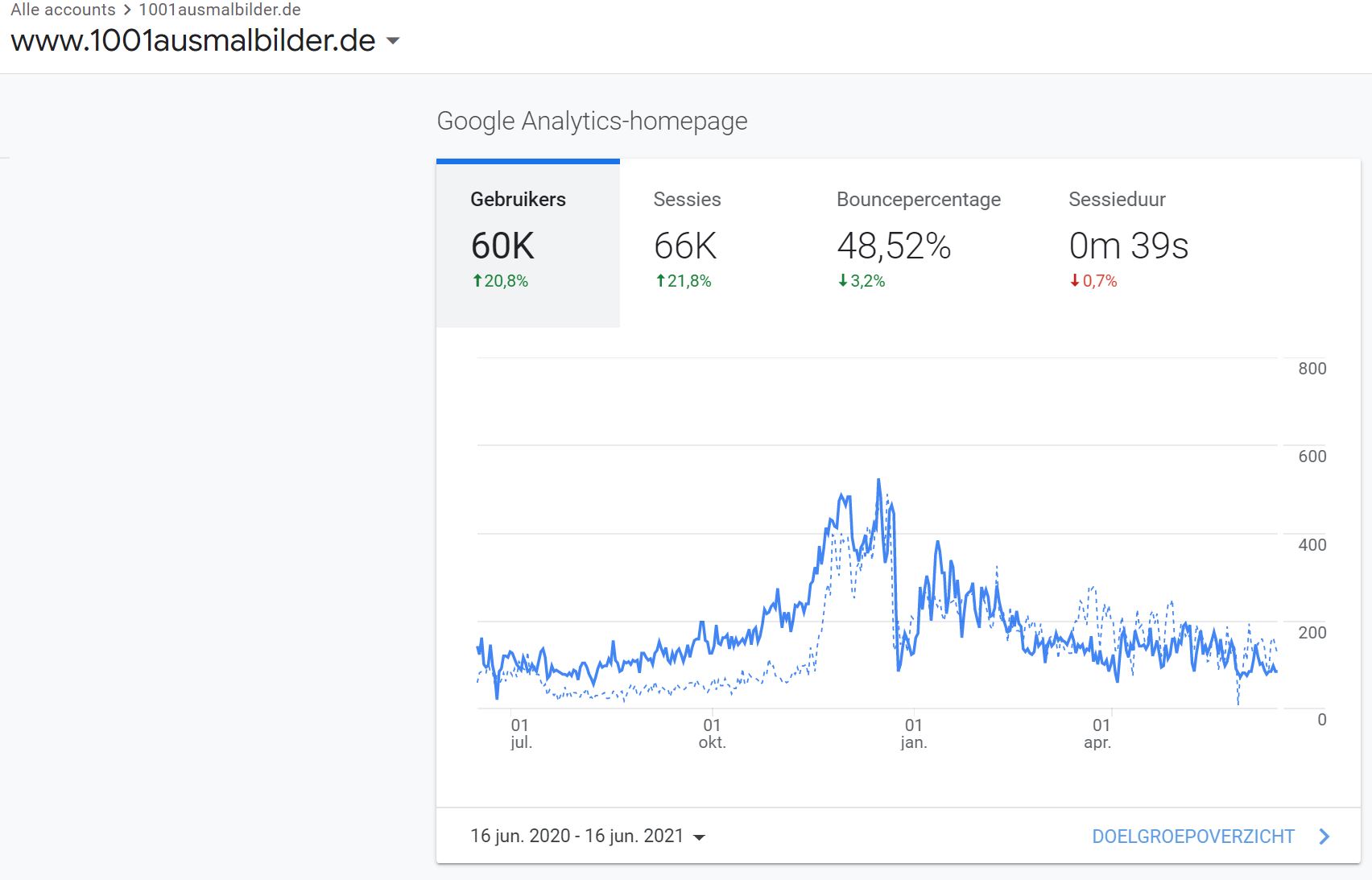Screen dimensions: 1372x880
Task: Select the Sessies metric tab
Action: point(711,244)
